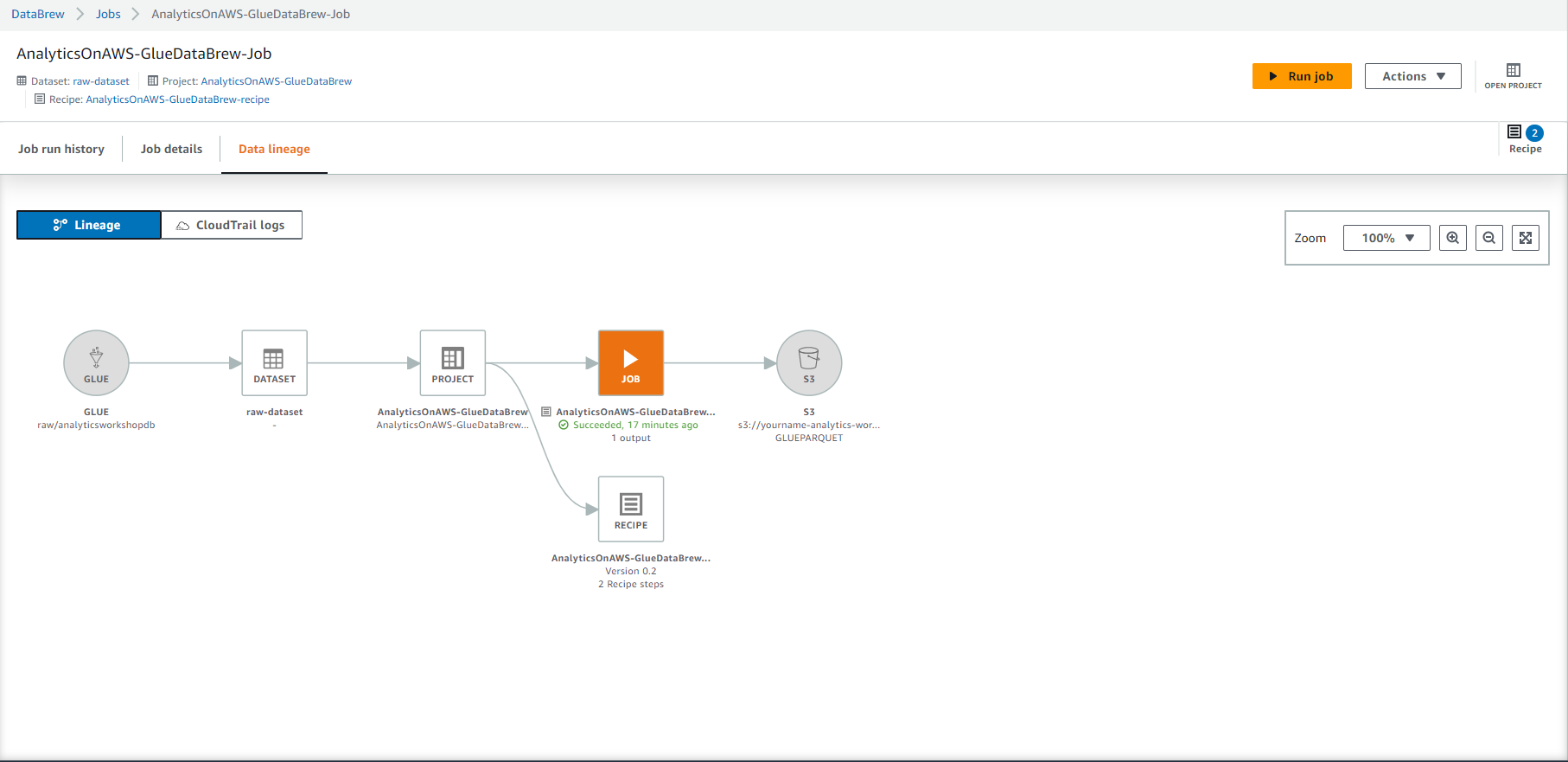
Task: Open the Recipe panel icon with badge 2
Action: (x=1525, y=138)
